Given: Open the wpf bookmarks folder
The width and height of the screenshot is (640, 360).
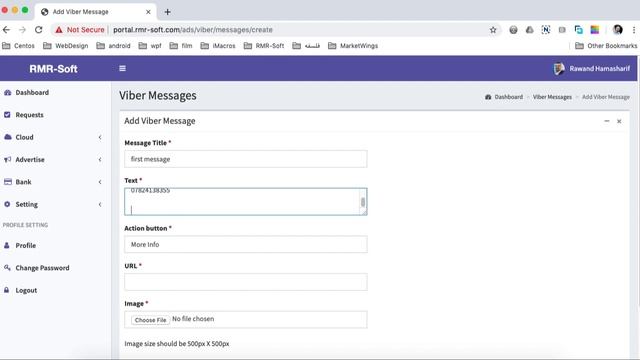Looking at the screenshot, I should pyautogui.click(x=150, y=46).
